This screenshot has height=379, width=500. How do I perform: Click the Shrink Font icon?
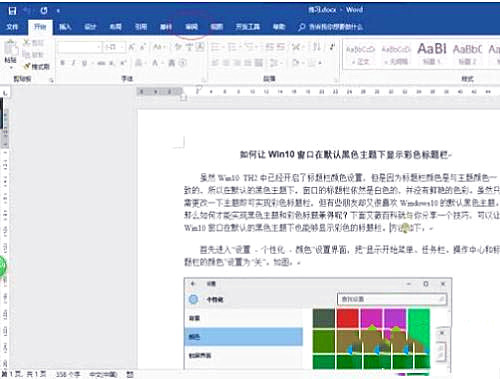(143, 47)
